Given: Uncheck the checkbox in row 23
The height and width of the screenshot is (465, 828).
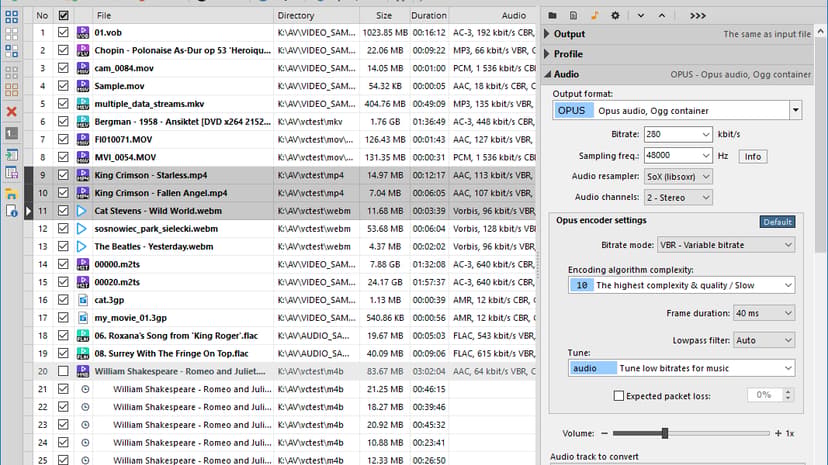Looking at the screenshot, I should click(63, 425).
